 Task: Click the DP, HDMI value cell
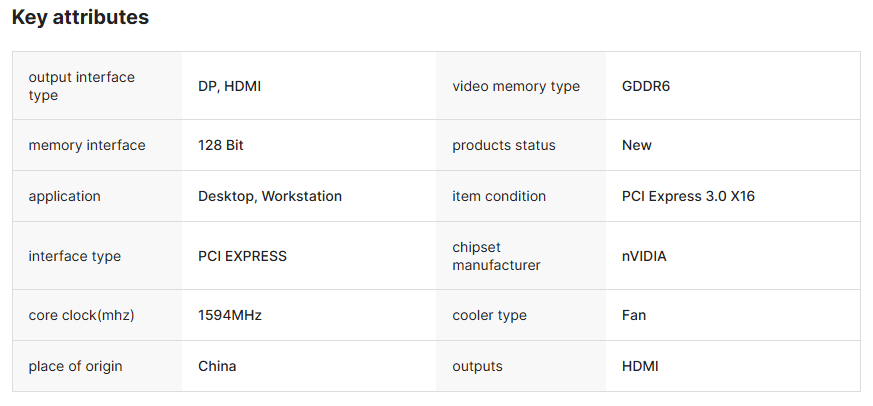pos(229,86)
